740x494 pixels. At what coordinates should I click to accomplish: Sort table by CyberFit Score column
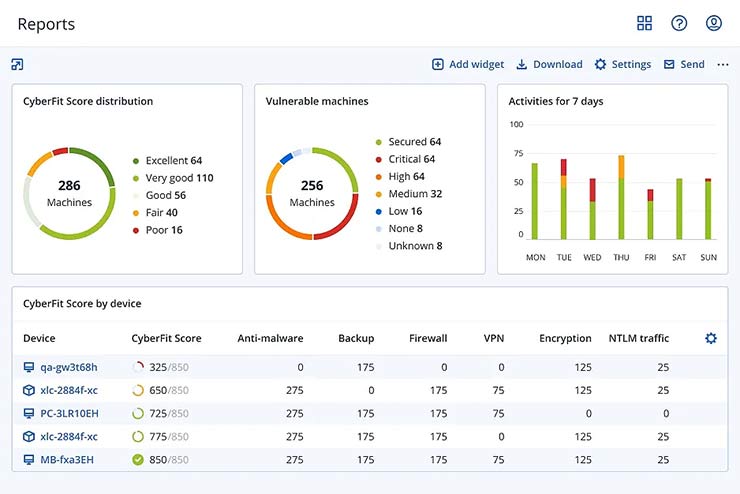(x=166, y=339)
